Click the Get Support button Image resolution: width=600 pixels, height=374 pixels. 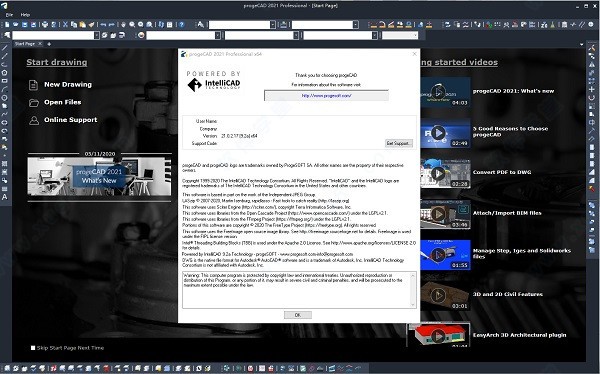tap(399, 143)
